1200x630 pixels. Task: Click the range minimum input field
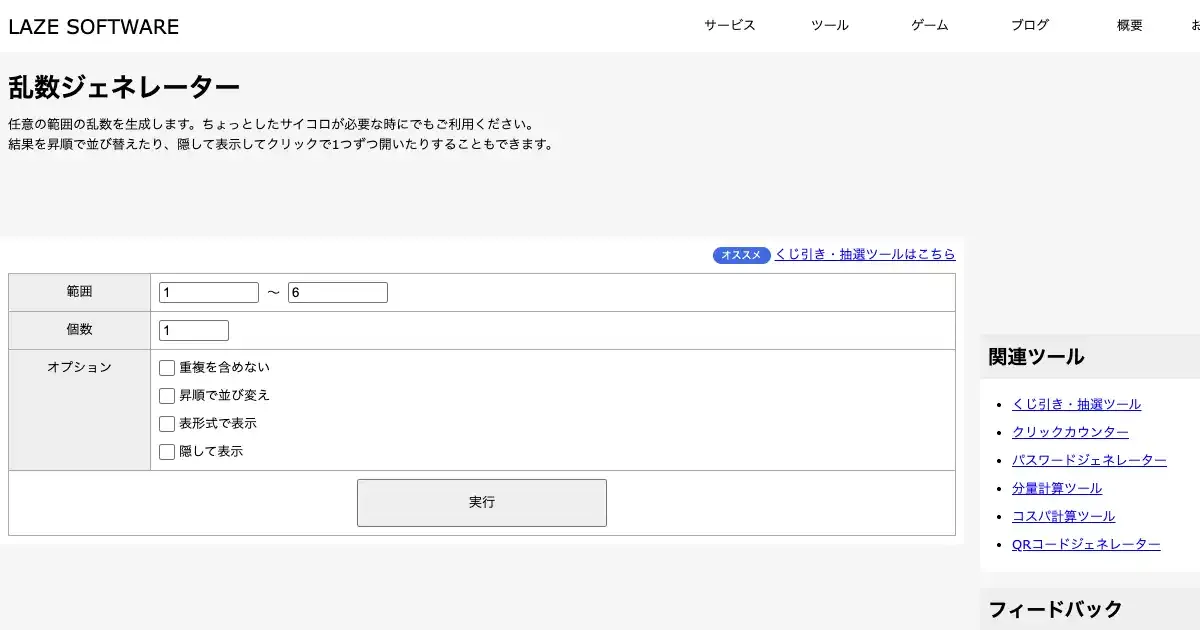click(x=209, y=293)
